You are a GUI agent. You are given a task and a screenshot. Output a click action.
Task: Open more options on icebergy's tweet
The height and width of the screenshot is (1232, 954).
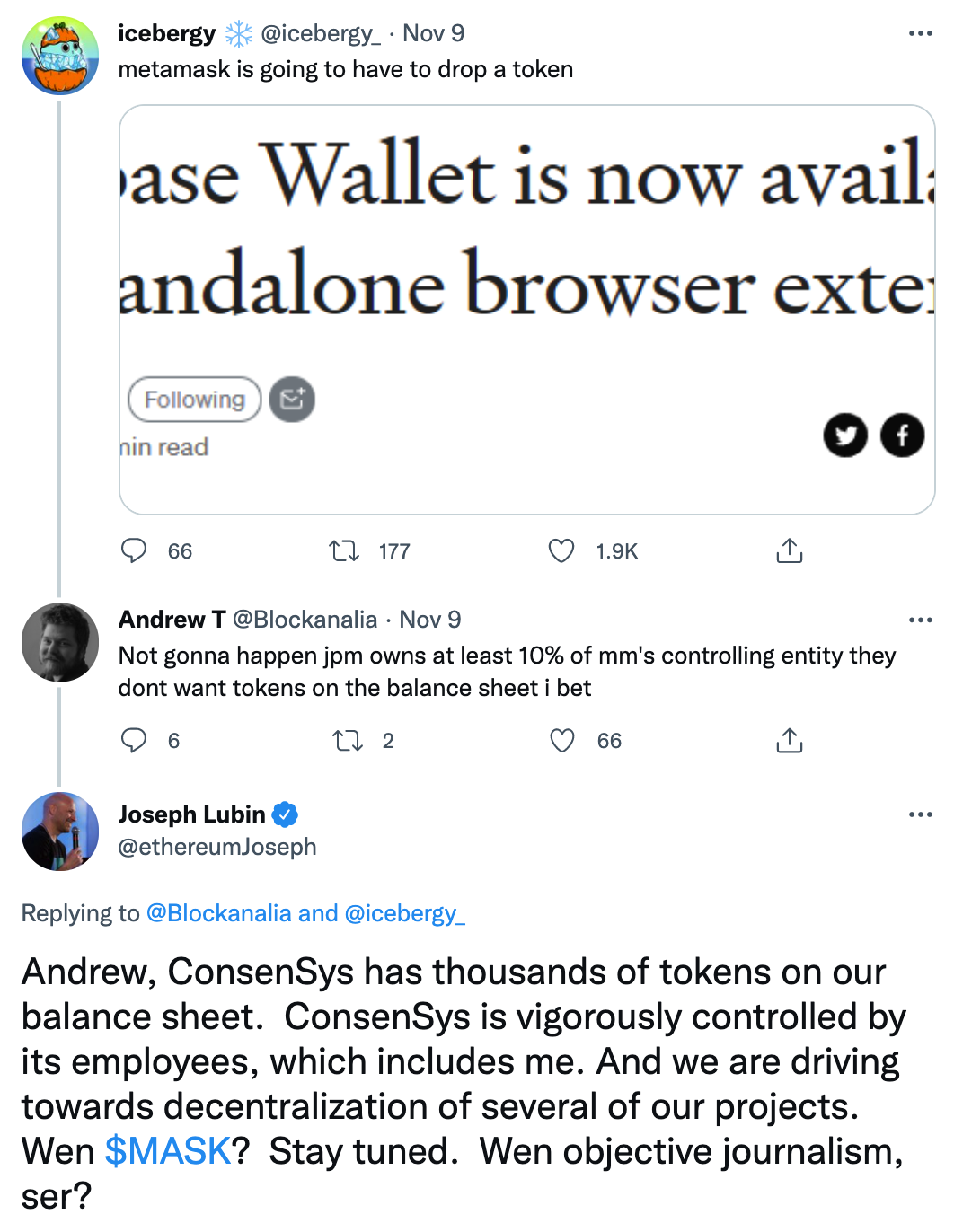click(x=920, y=33)
